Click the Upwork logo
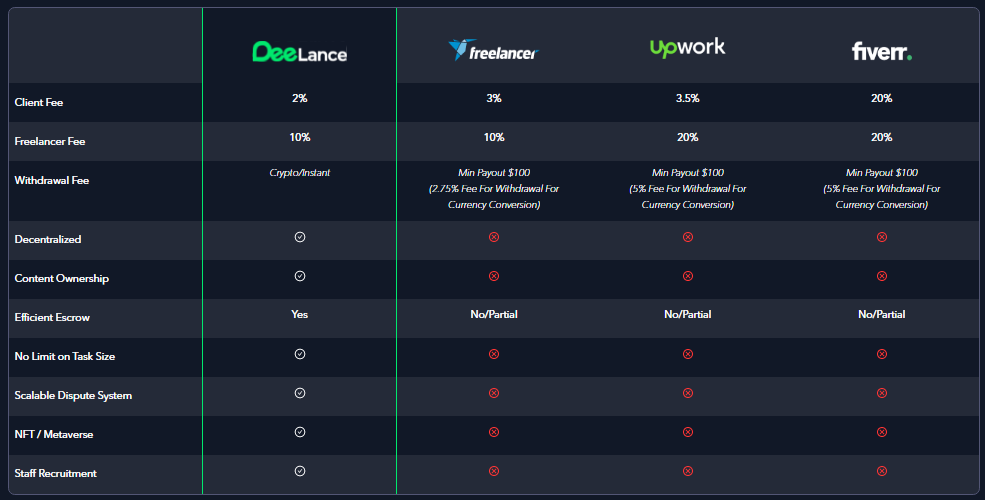Image resolution: width=985 pixels, height=500 pixels. (687, 47)
